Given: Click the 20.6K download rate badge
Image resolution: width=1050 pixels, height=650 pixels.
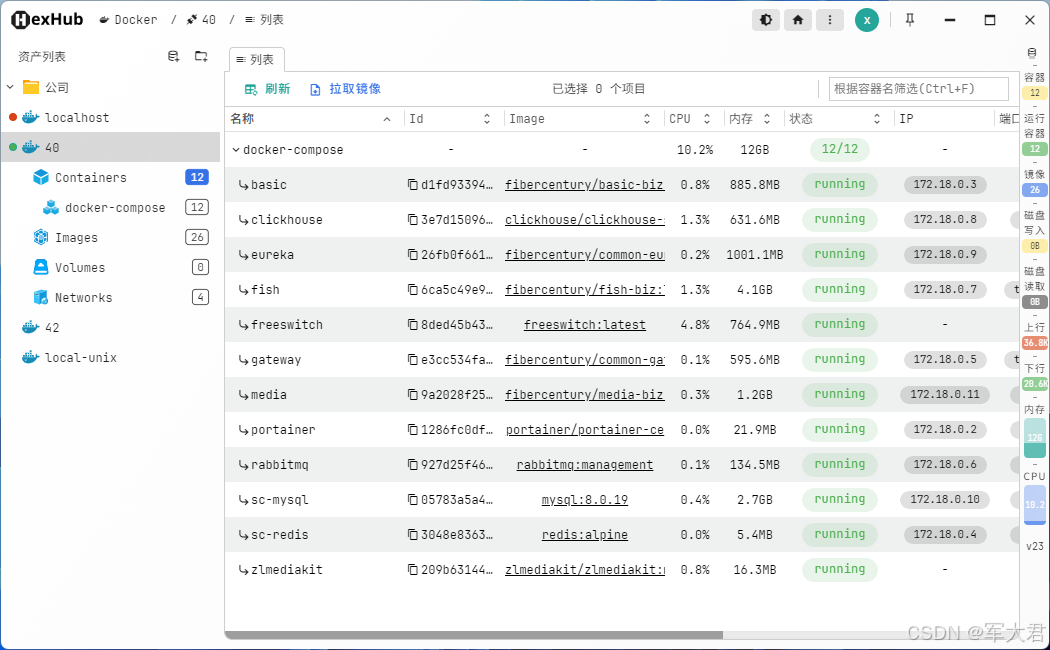Looking at the screenshot, I should [1035, 384].
